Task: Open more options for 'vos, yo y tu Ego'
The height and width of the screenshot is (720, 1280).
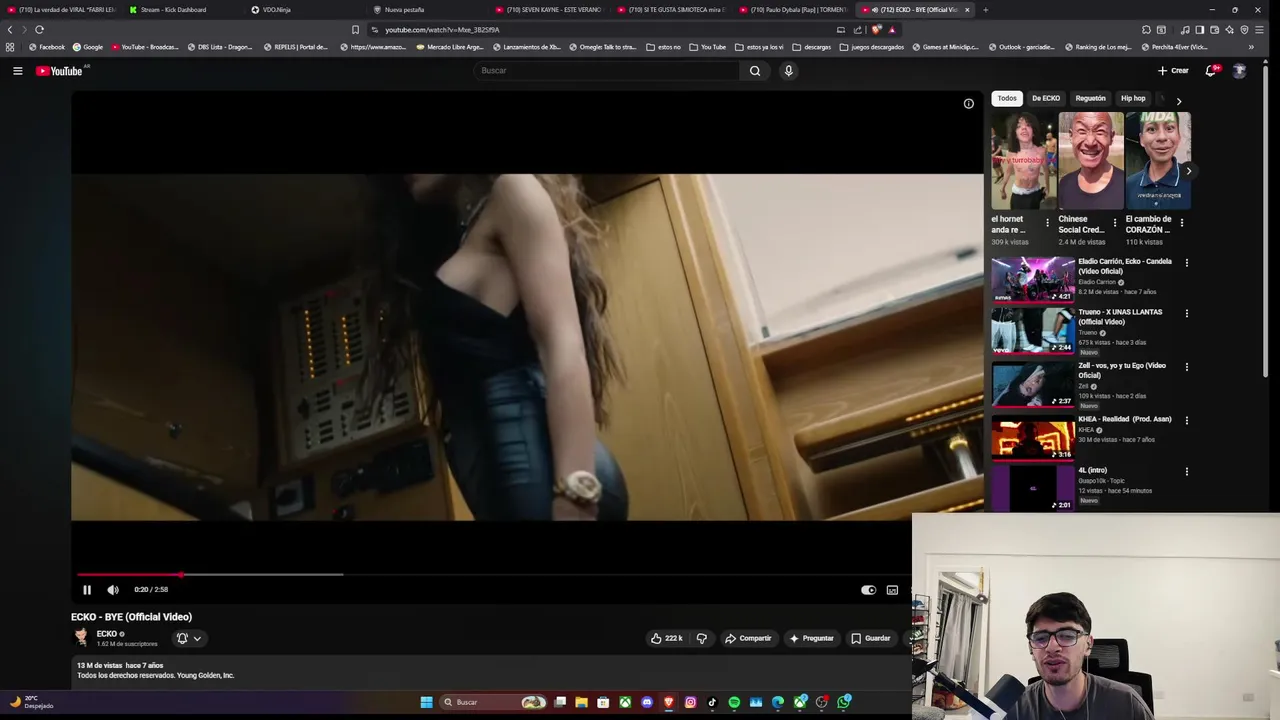Action: (1187, 367)
